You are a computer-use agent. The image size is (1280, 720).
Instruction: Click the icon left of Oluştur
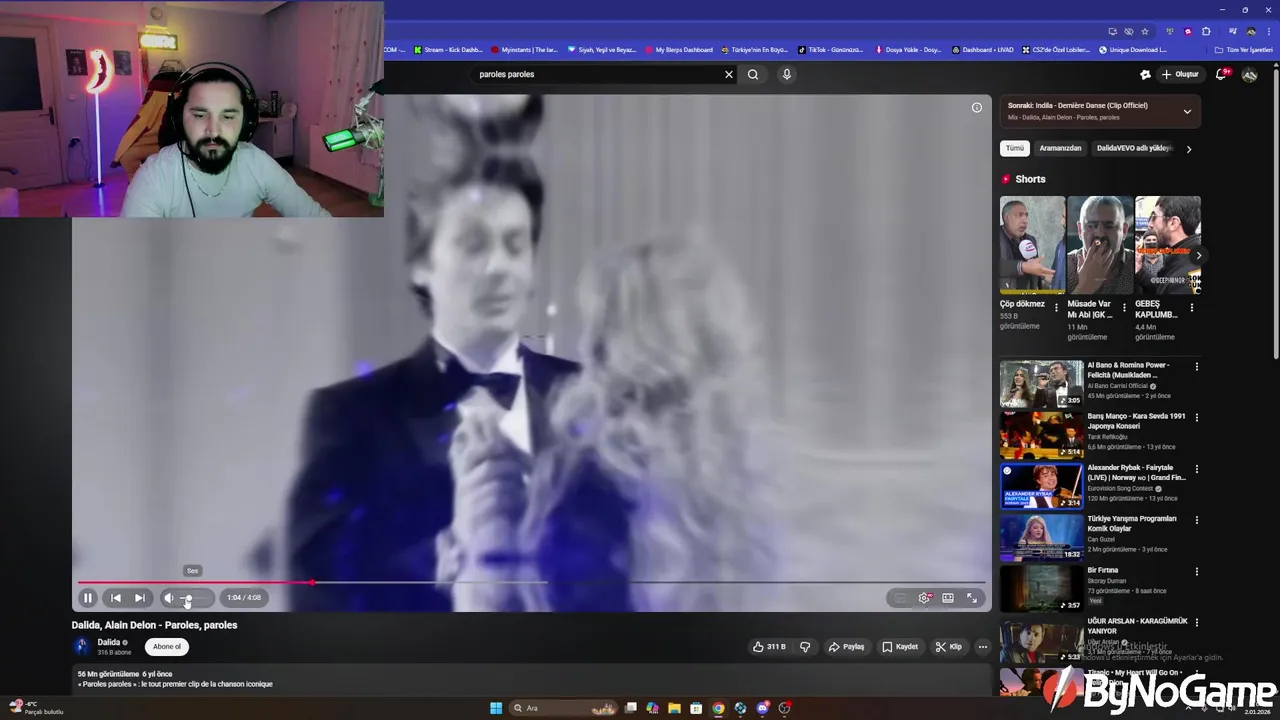coord(1145,74)
